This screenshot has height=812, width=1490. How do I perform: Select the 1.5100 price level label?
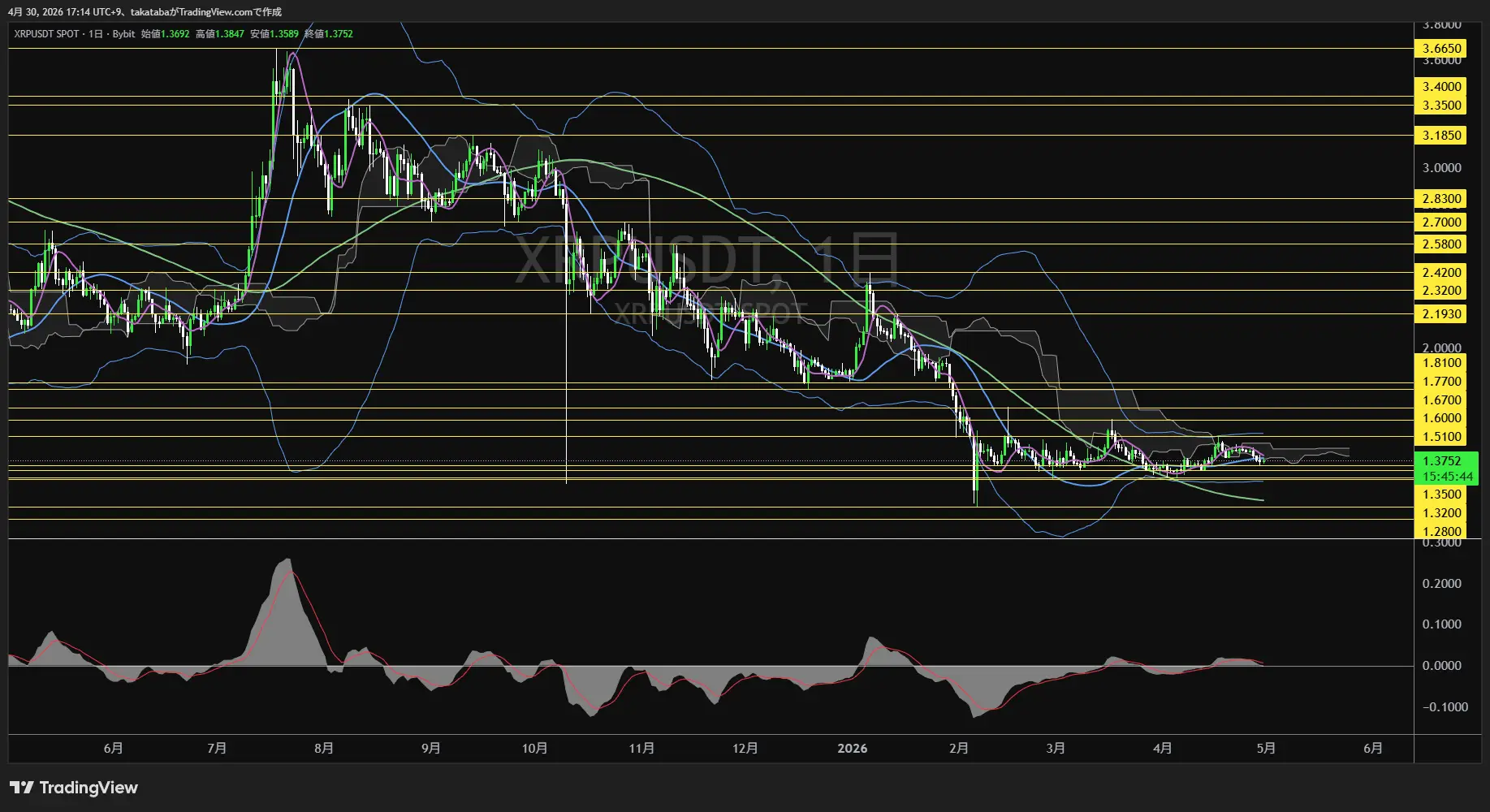point(1441,437)
